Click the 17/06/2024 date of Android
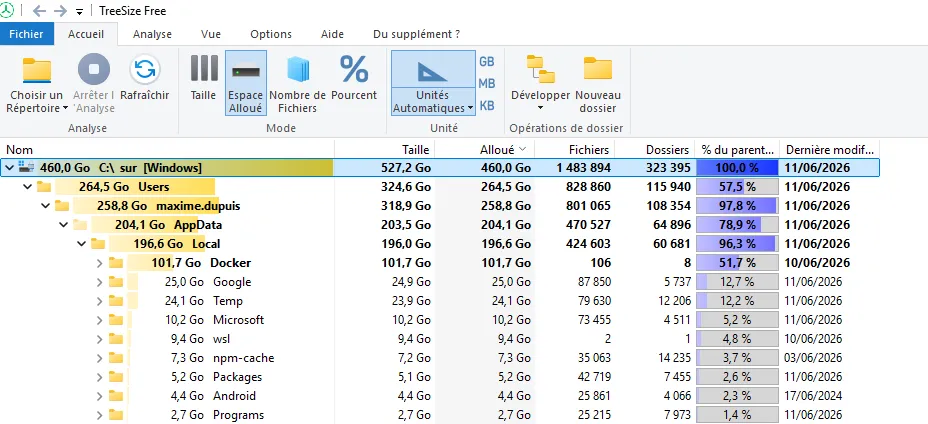The image size is (928, 424). (x=813, y=396)
